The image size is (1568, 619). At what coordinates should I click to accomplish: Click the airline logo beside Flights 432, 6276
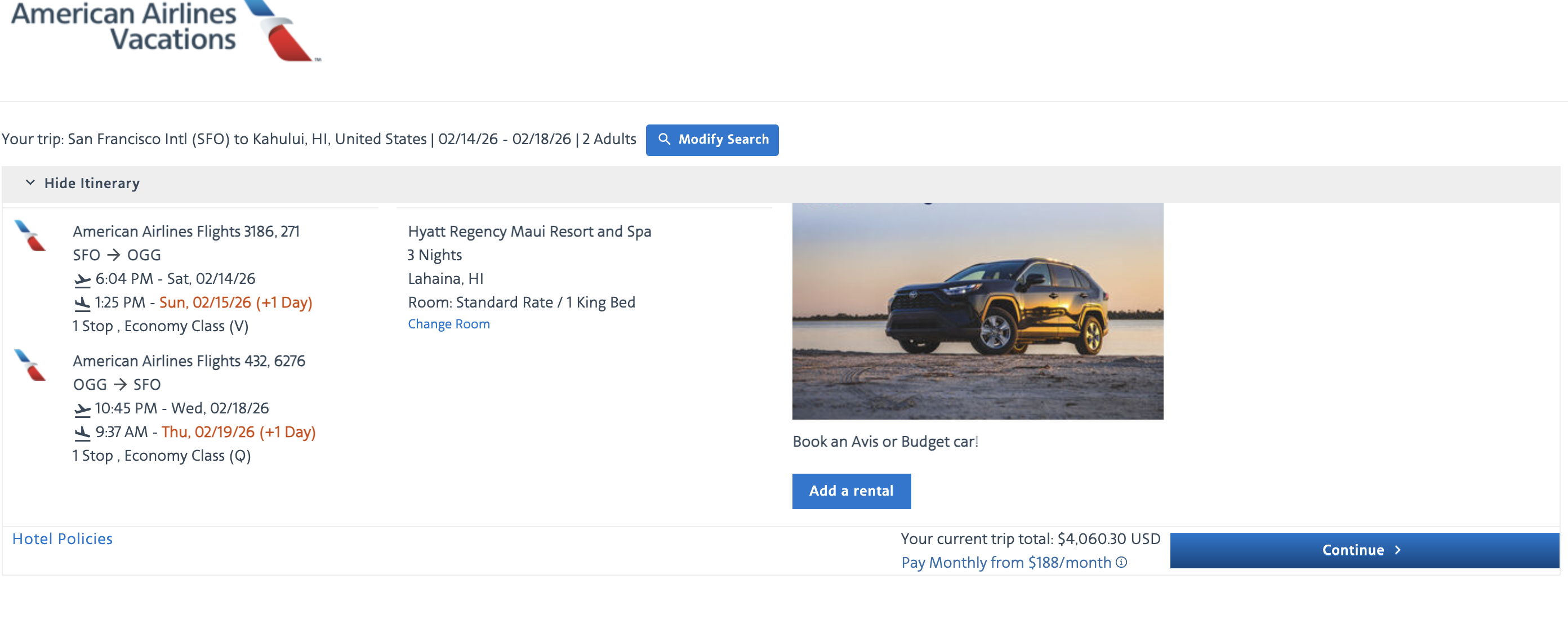pyautogui.click(x=30, y=365)
